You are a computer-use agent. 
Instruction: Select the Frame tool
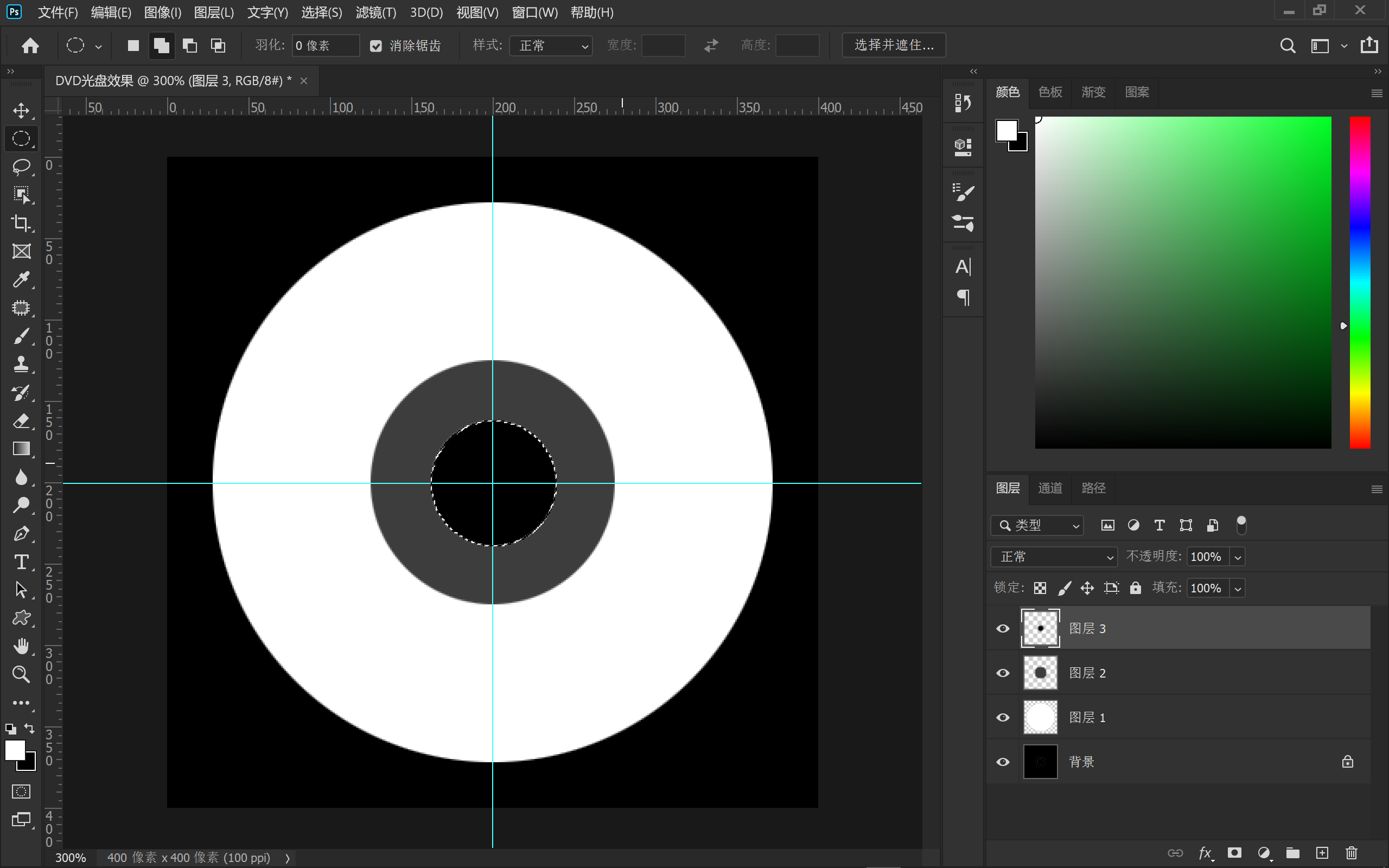pos(21,251)
